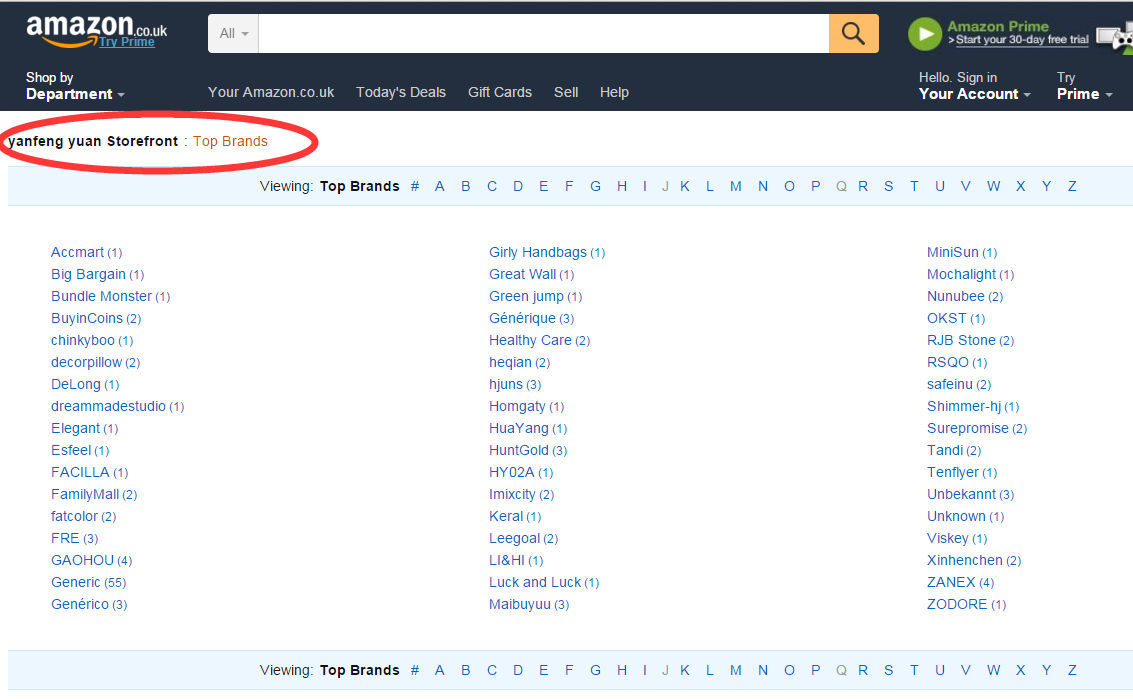
Task: Open Generic brand with 55 items
Action: tap(76, 583)
